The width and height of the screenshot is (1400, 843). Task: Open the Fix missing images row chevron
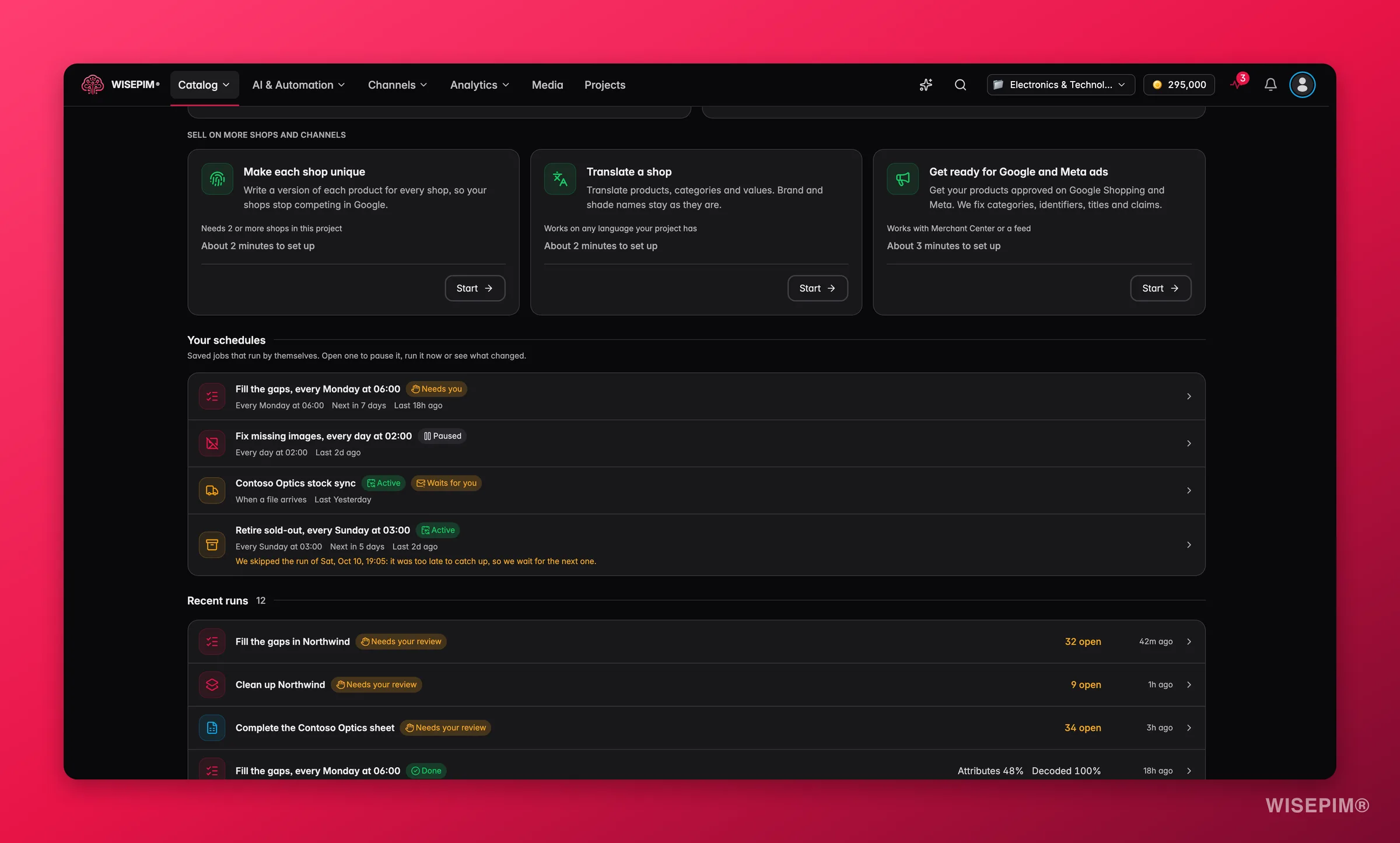tap(1189, 443)
